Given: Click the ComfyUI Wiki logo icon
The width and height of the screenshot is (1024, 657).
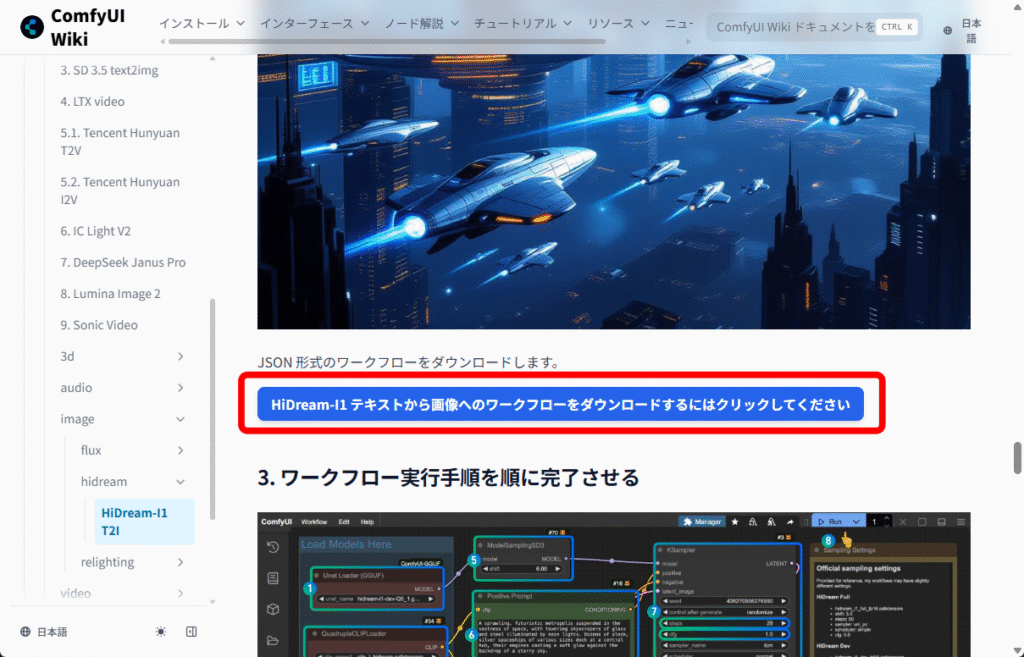Looking at the screenshot, I should pos(32,27).
